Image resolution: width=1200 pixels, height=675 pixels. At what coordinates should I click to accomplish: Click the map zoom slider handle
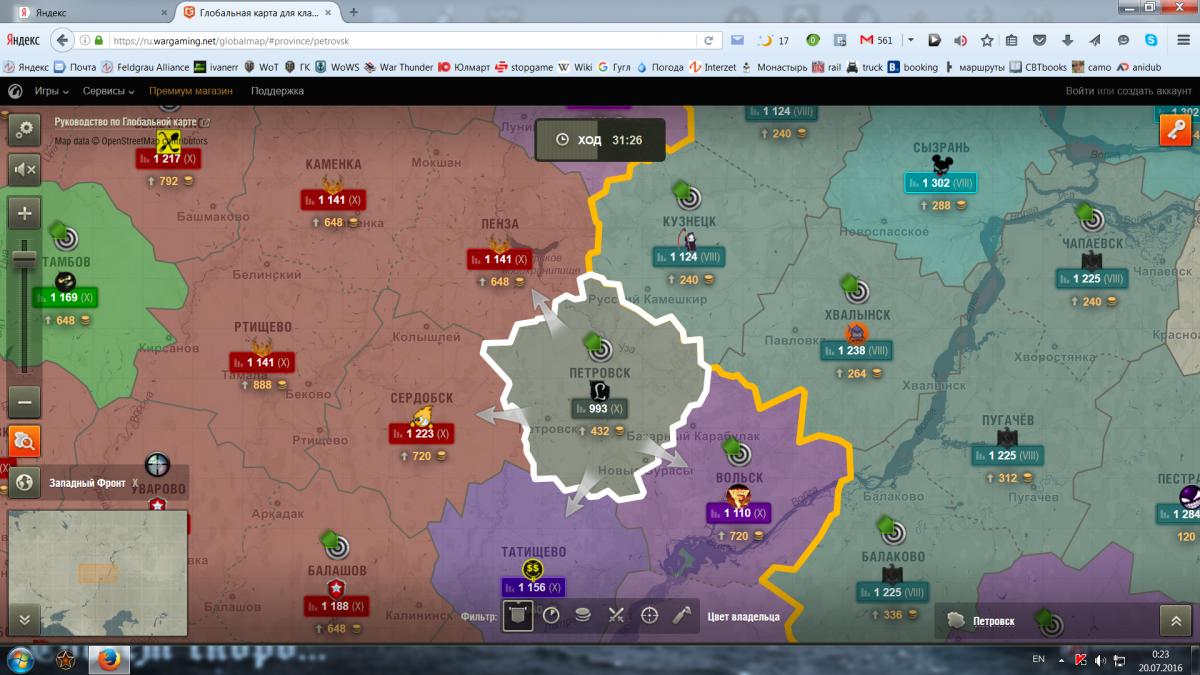click(x=25, y=259)
